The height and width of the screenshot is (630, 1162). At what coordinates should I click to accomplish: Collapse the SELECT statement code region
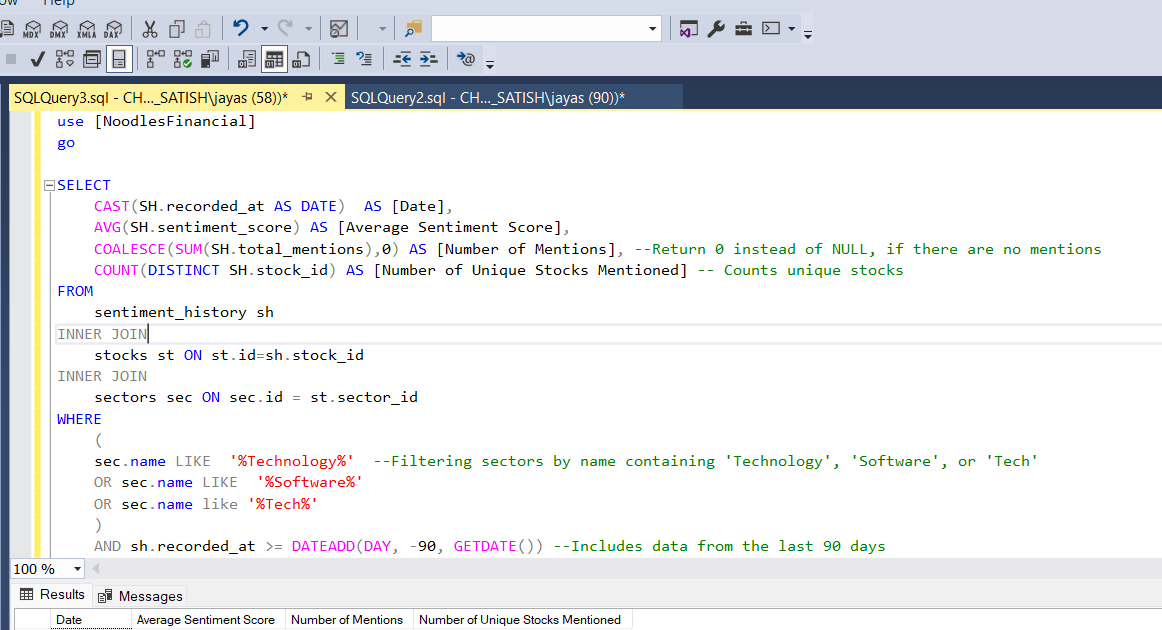[48, 186]
